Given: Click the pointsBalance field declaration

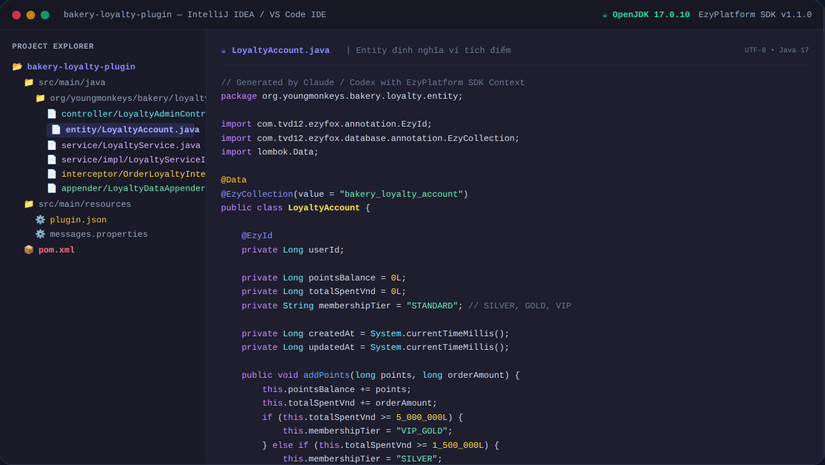Looking at the screenshot, I should (324, 278).
